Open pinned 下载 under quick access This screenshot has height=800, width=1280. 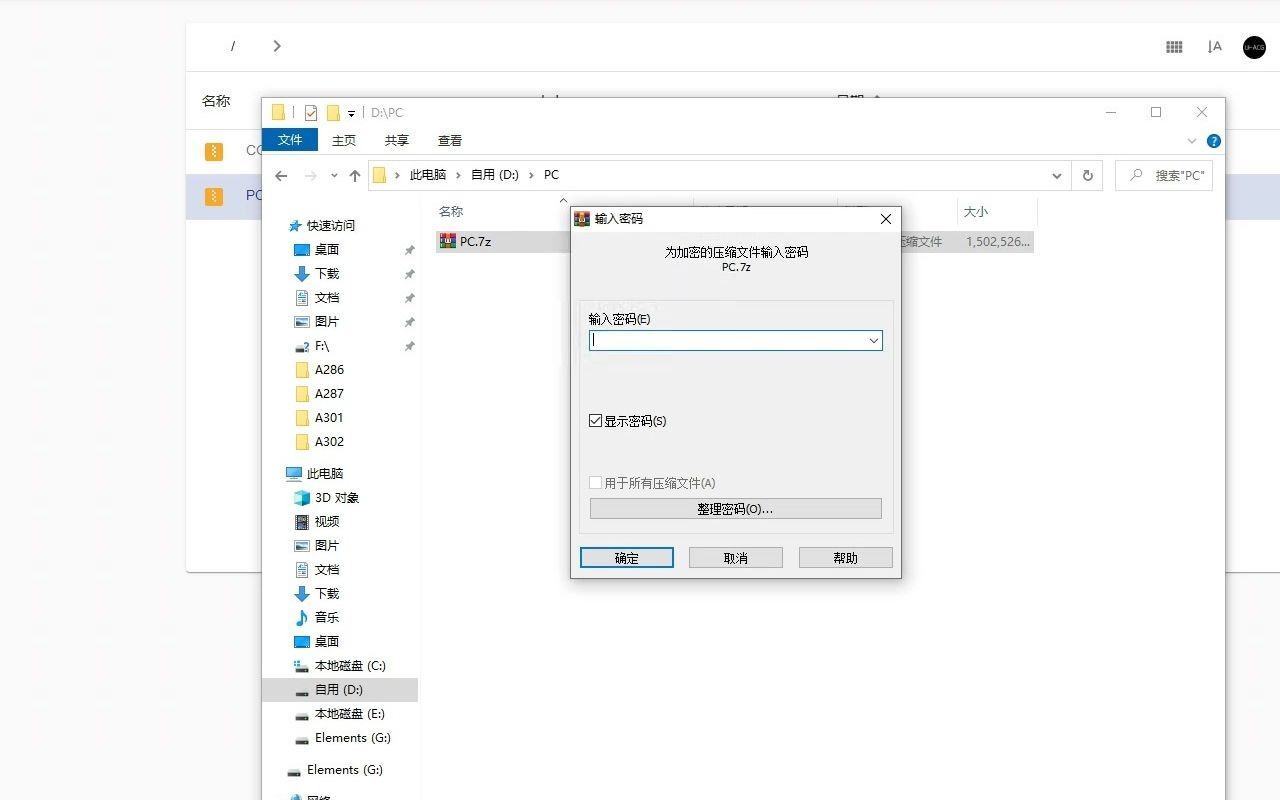(327, 274)
